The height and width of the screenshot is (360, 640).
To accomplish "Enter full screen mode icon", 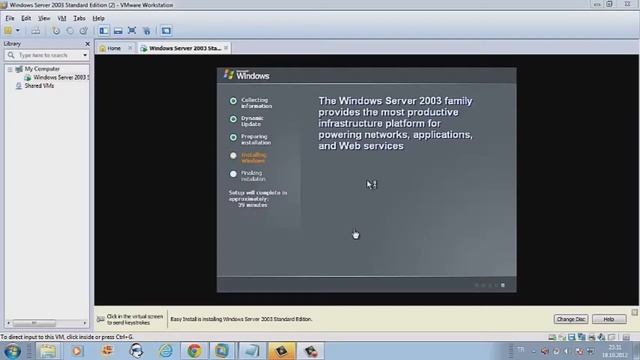I will point(132,31).
